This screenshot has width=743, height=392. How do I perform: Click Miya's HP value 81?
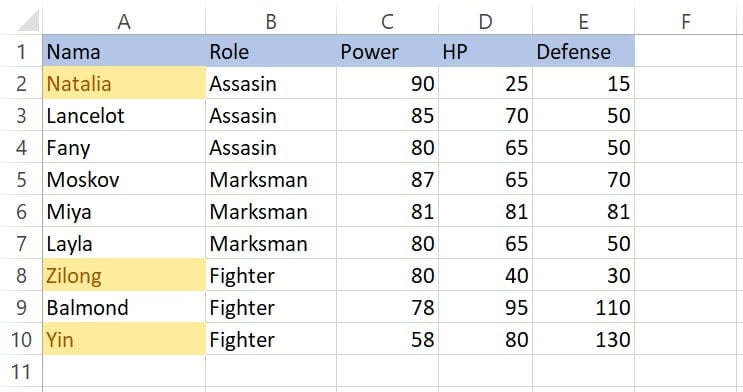tap(485, 211)
